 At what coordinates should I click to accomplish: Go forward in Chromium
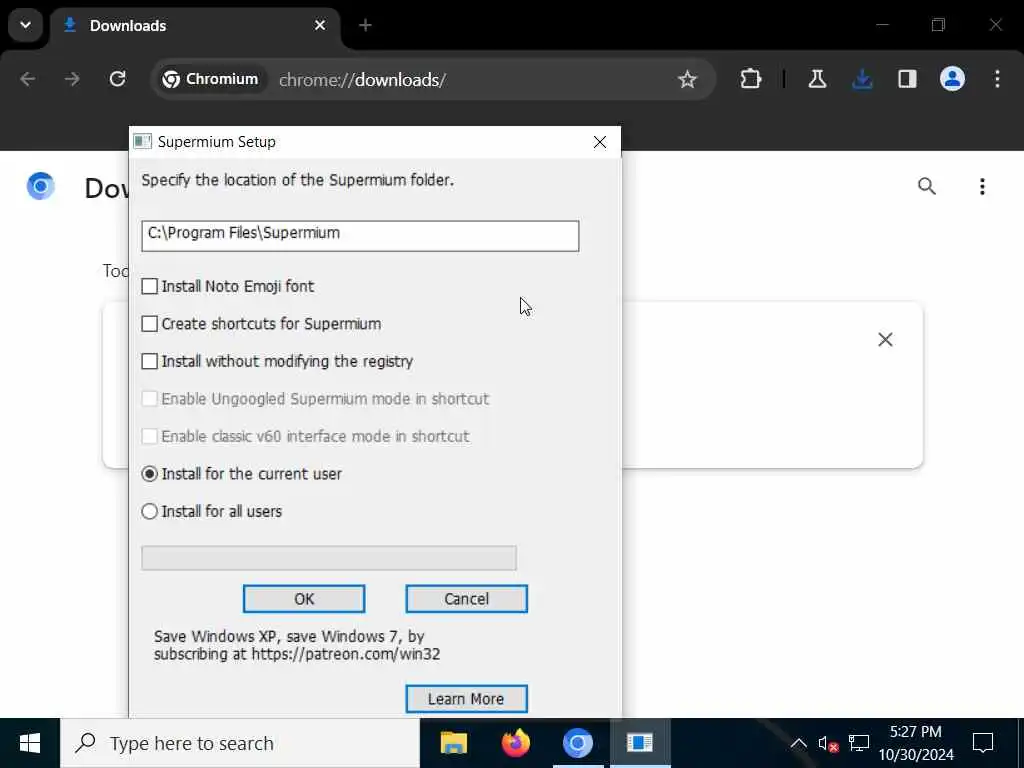(72, 79)
